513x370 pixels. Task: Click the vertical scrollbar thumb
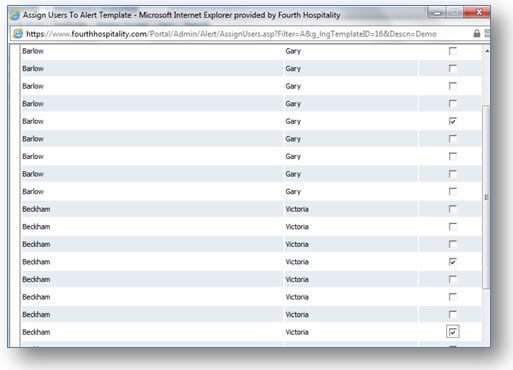coord(486,197)
